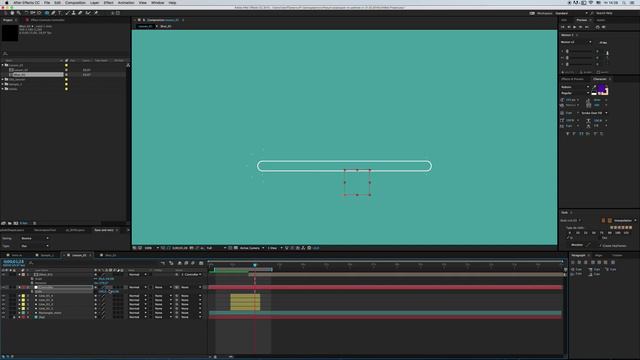Select the Clone Stamp tool
Viewport: 640px width, 360px height.
pyautogui.click(x=73, y=13)
